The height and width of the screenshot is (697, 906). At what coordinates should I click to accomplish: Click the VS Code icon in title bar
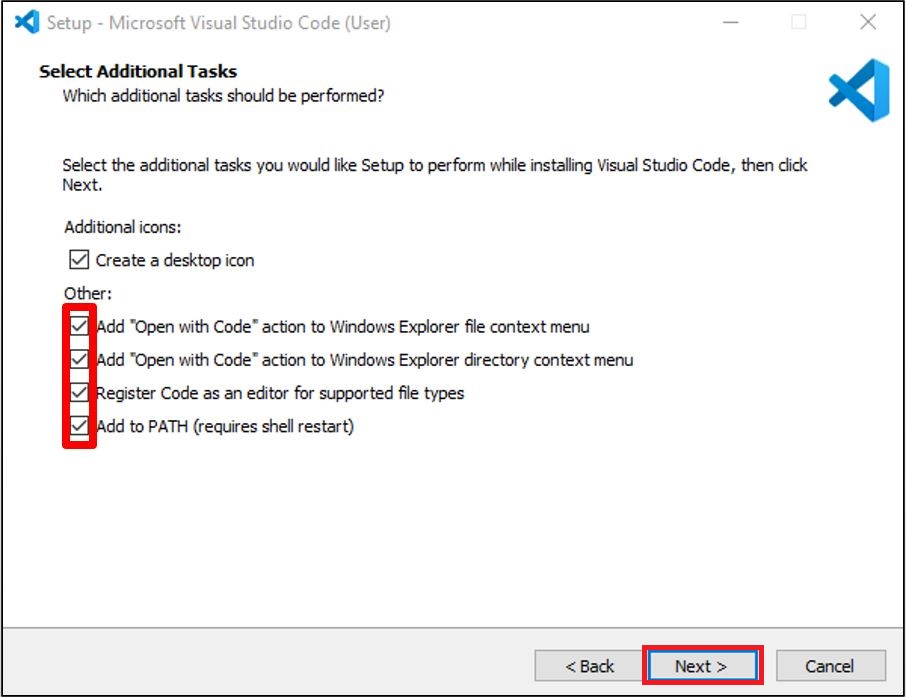coord(27,23)
